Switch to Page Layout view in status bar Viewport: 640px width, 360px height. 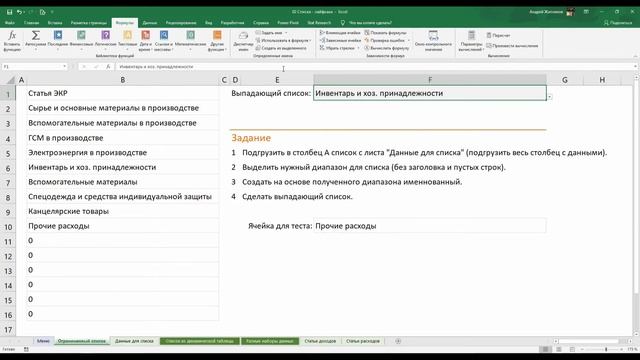tap(558, 349)
